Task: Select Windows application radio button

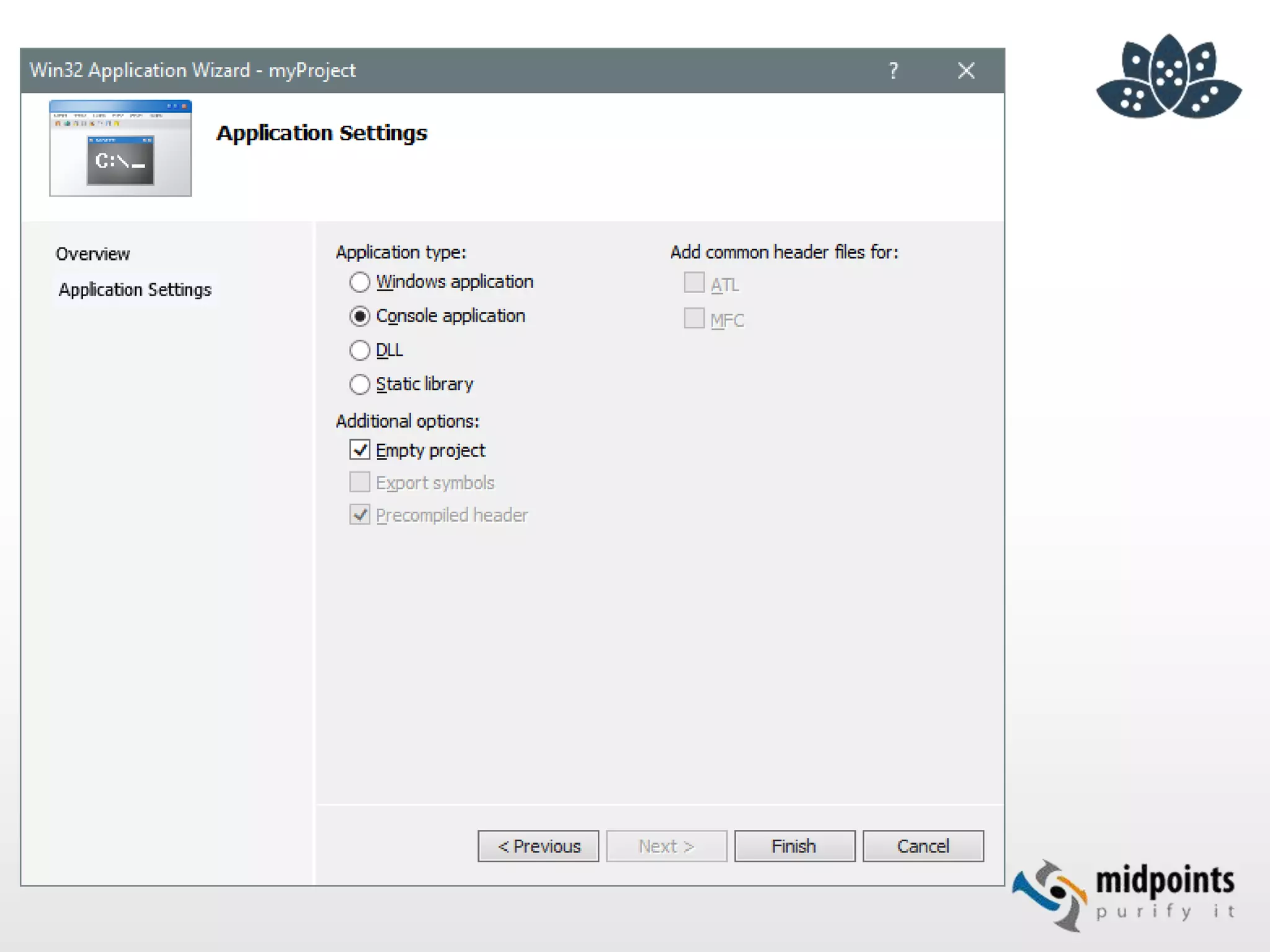Action: [x=360, y=282]
